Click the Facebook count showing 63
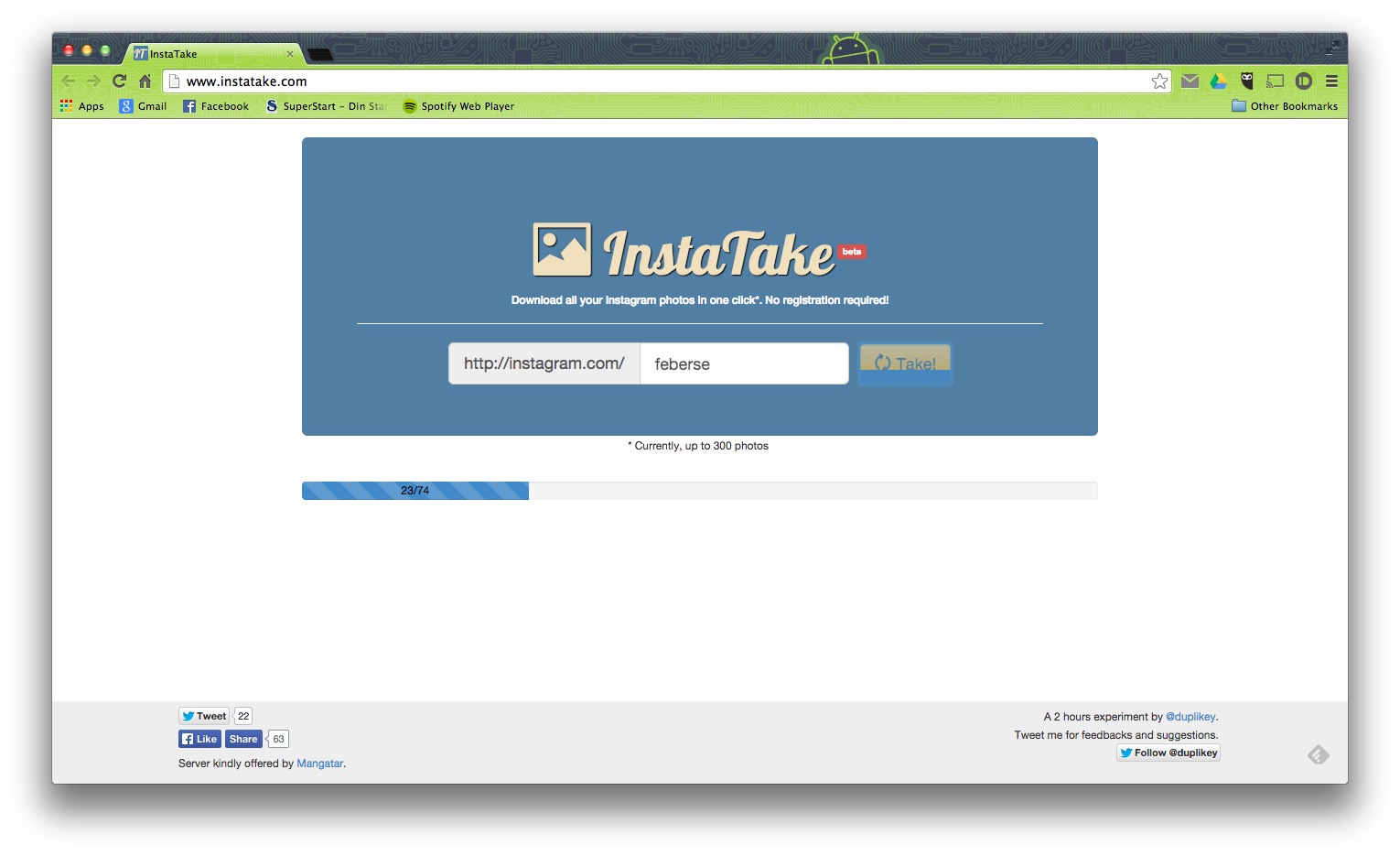Viewport: 1400px width, 856px height. tap(278, 739)
